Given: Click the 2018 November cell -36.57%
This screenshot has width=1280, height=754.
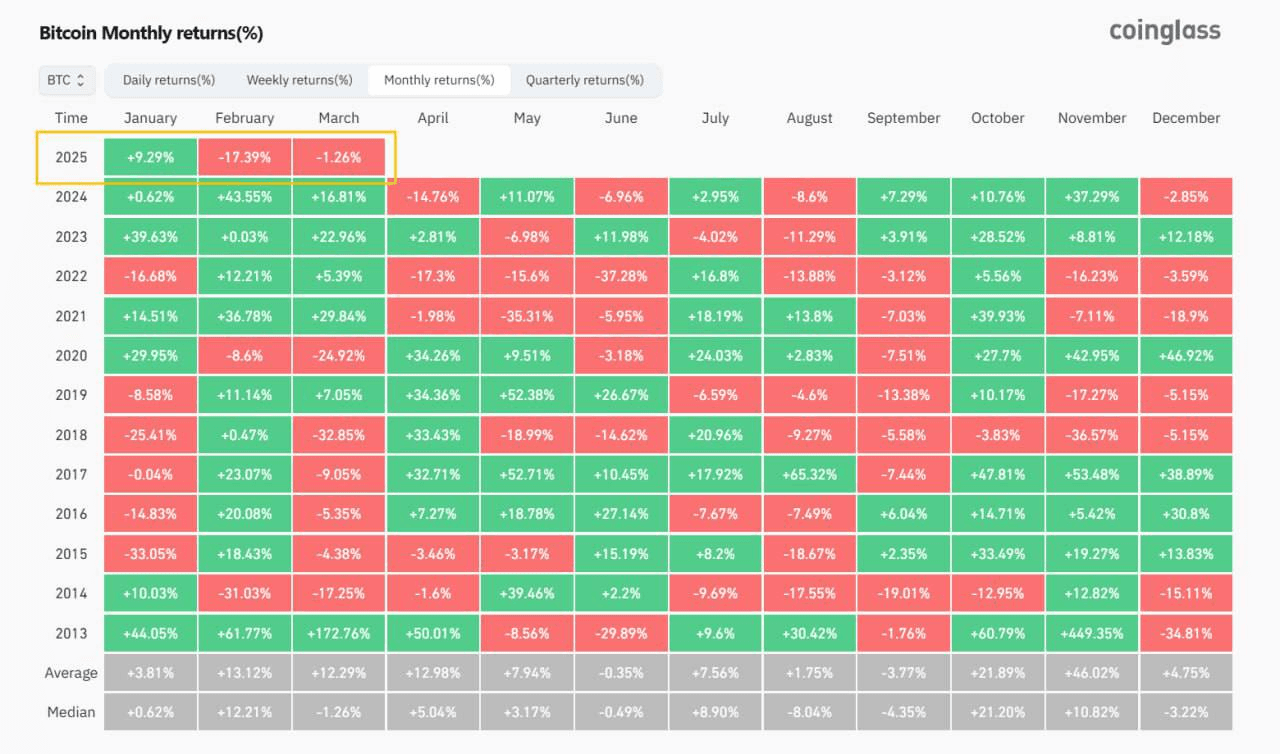Looking at the screenshot, I should [x=1092, y=435].
